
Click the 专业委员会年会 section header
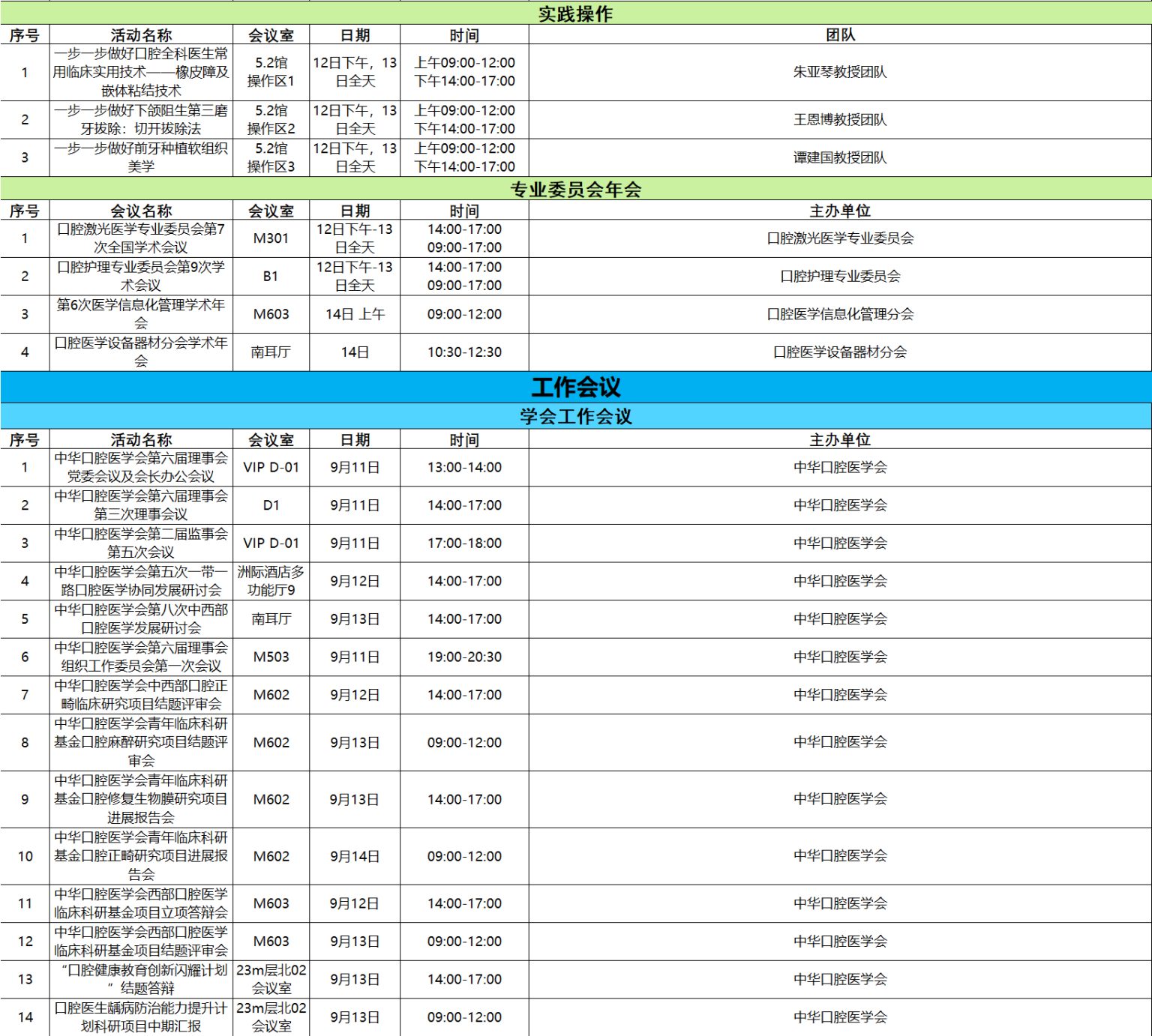(x=575, y=190)
